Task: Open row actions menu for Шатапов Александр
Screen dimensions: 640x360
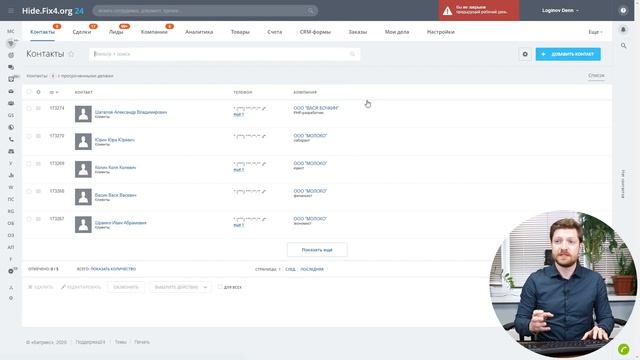Action: click(x=38, y=108)
